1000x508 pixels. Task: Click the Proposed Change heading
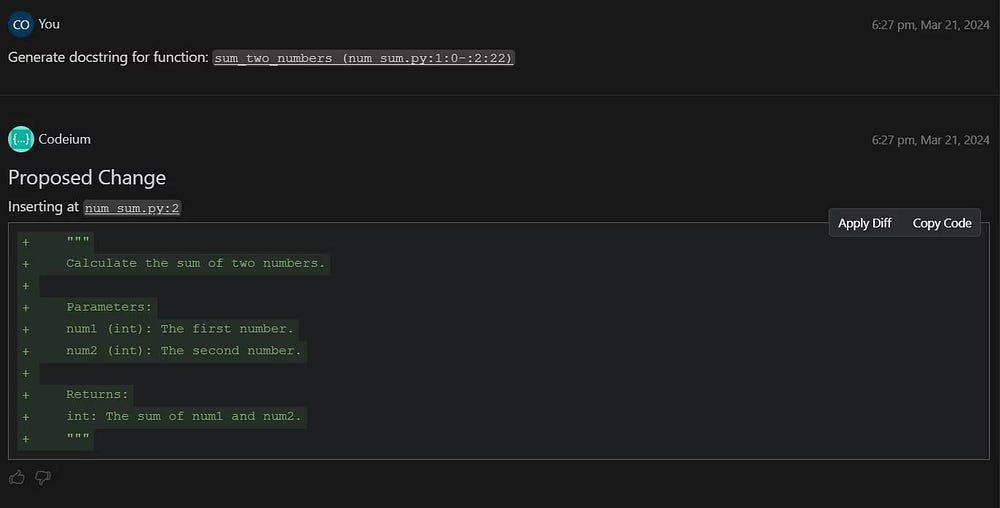(x=87, y=177)
